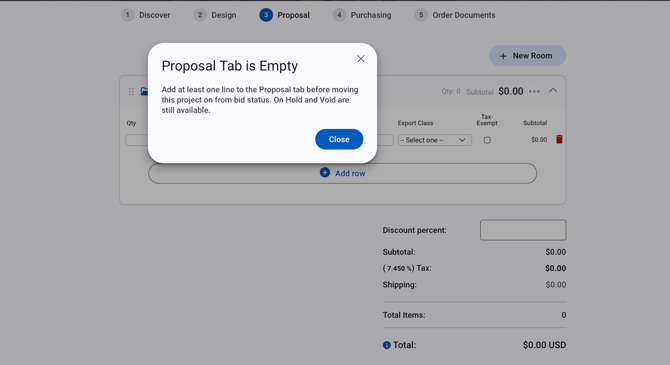Delete the row with red trash icon
The height and width of the screenshot is (365, 670).
tap(559, 139)
